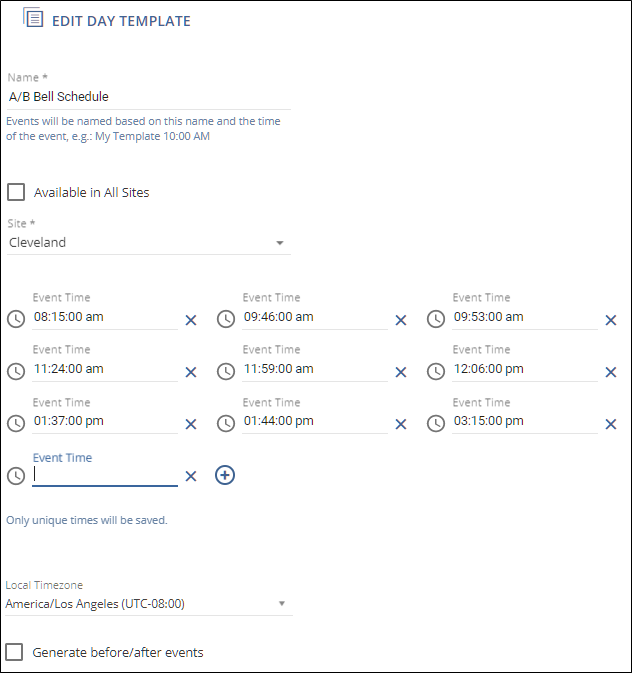Open clock picker for 11:24:00 am
Screen dimensions: 632x673
[16, 371]
